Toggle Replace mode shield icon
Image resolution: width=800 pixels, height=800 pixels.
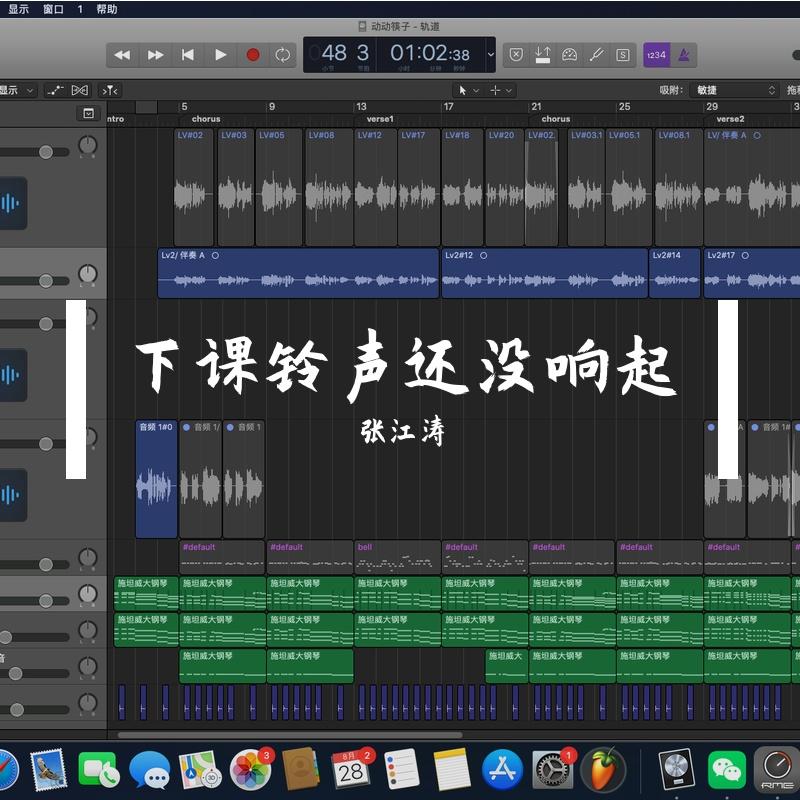click(516, 55)
